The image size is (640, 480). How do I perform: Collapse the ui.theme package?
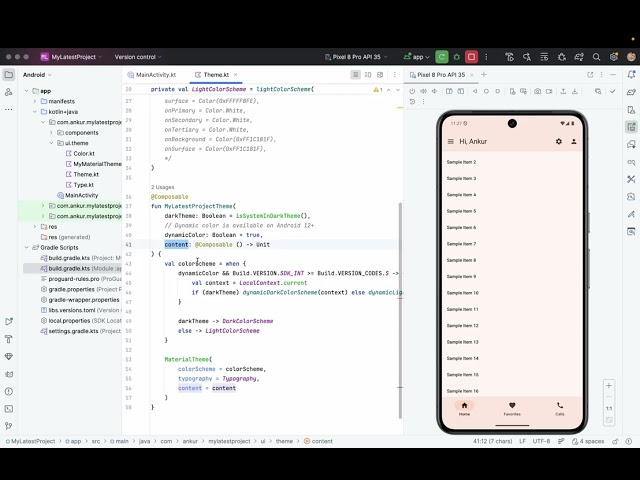click(51, 143)
